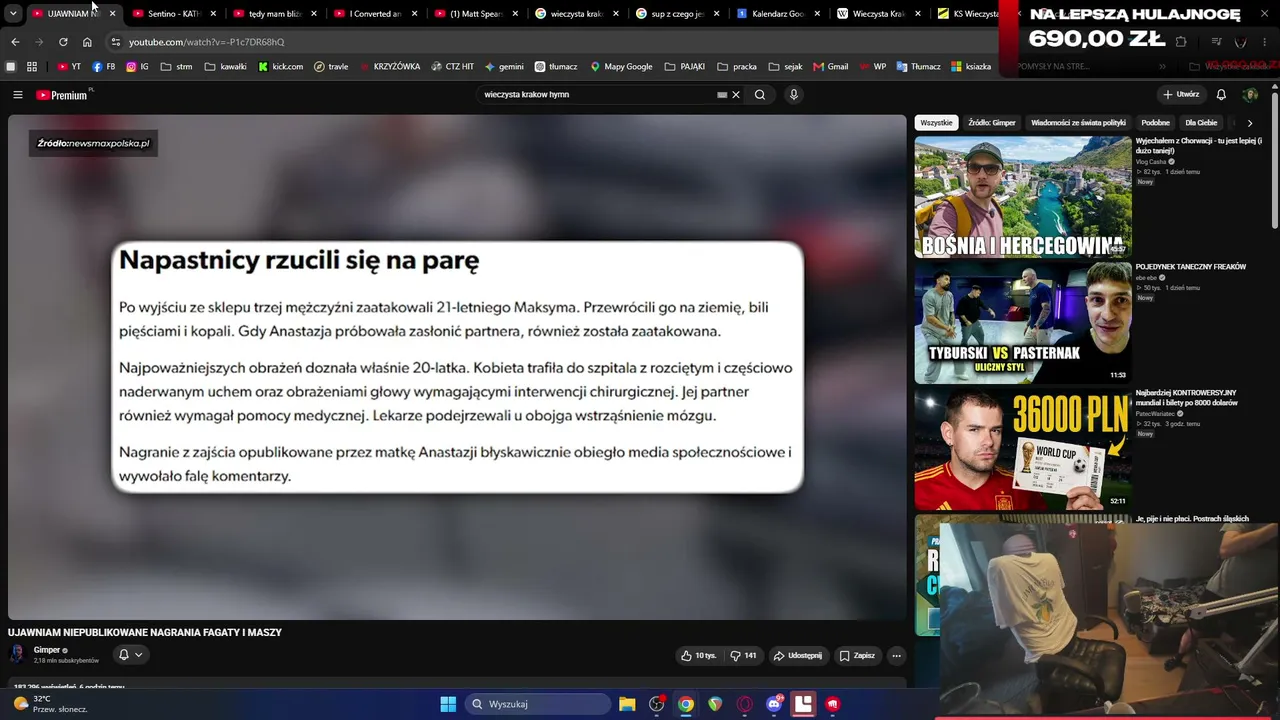Open the FB bookmark
The width and height of the screenshot is (1280, 720).
(x=104, y=67)
